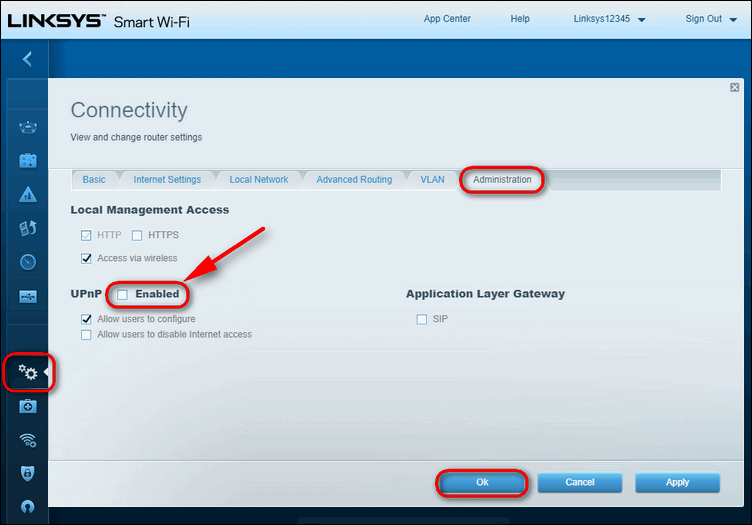Select the Administration tab
The image size is (752, 525).
point(502,180)
